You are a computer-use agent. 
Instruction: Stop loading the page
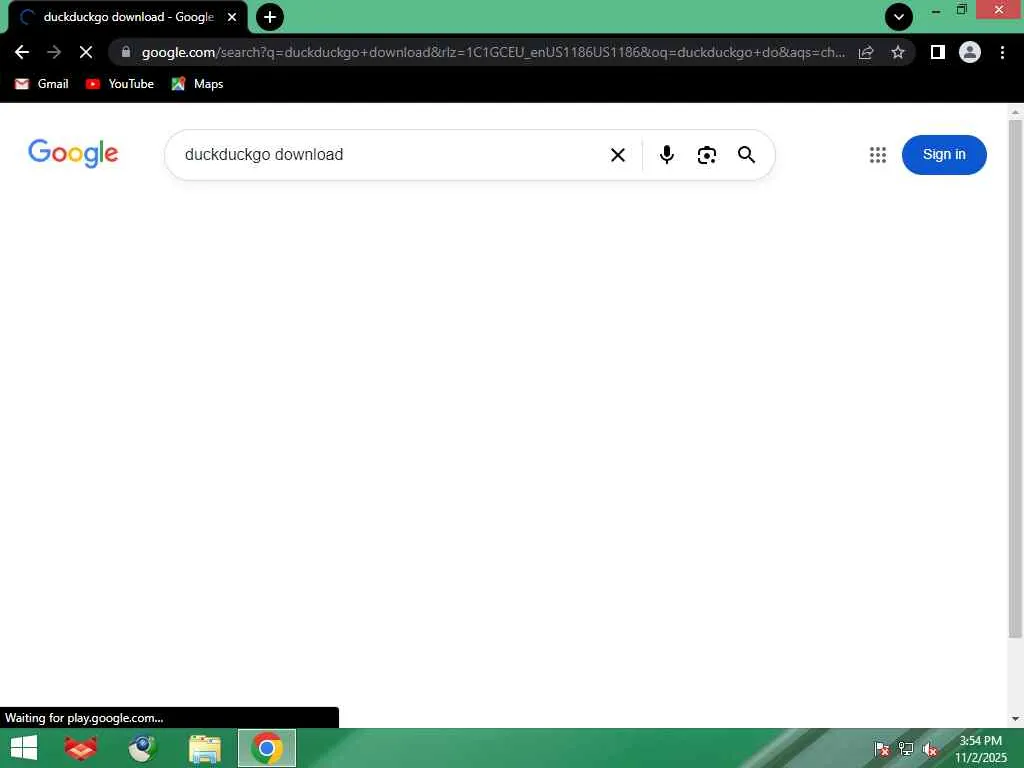[x=86, y=52]
